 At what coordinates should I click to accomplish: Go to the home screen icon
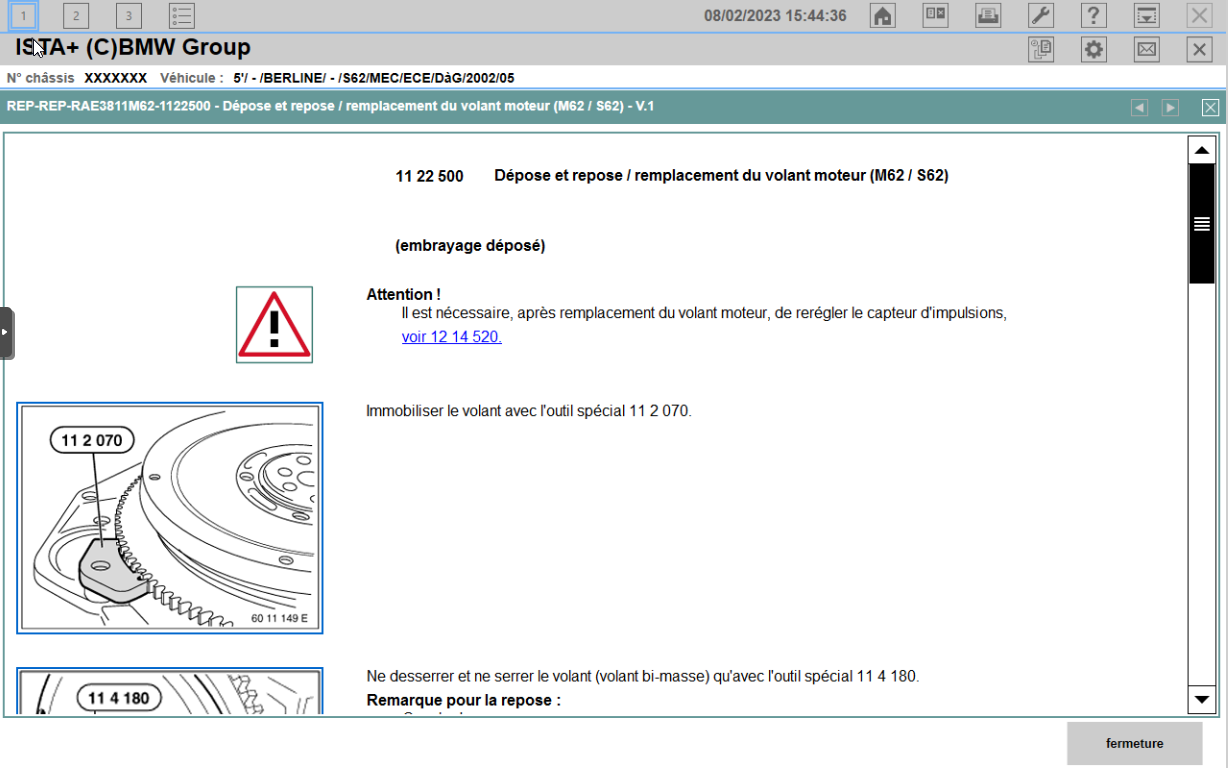[882, 16]
